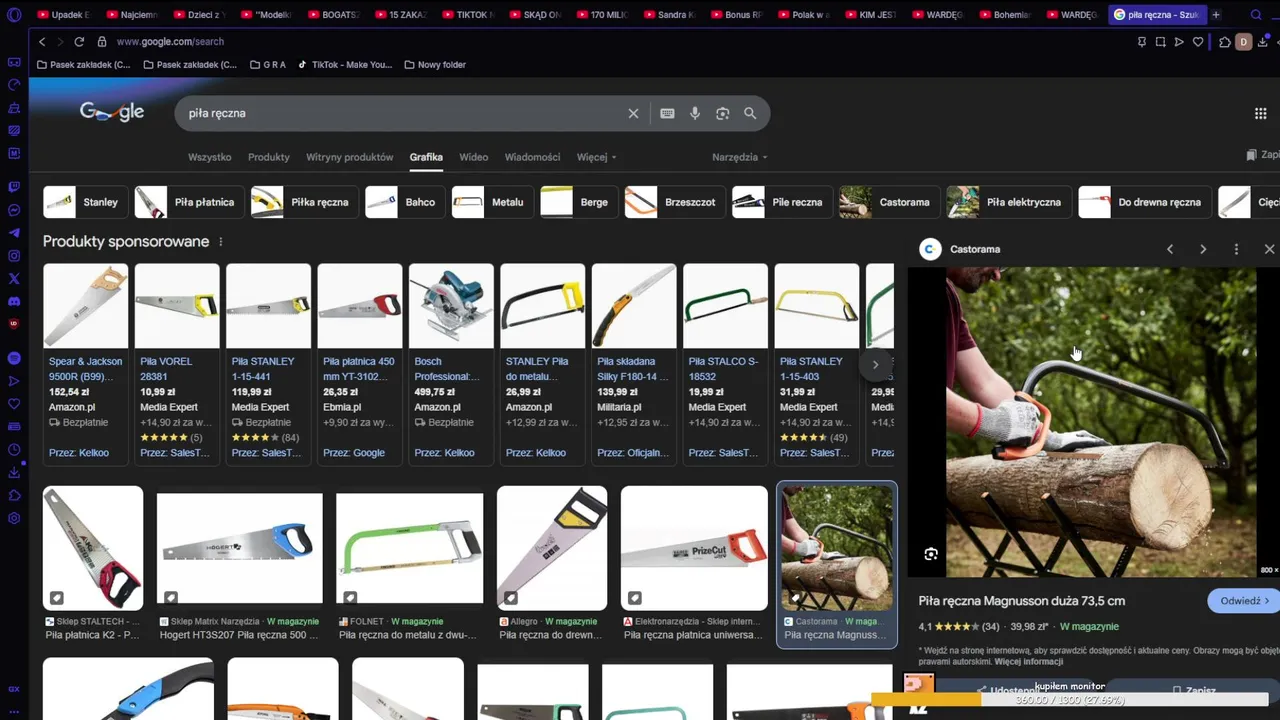Select the Piła elektryczna filter chip

(x=1010, y=202)
